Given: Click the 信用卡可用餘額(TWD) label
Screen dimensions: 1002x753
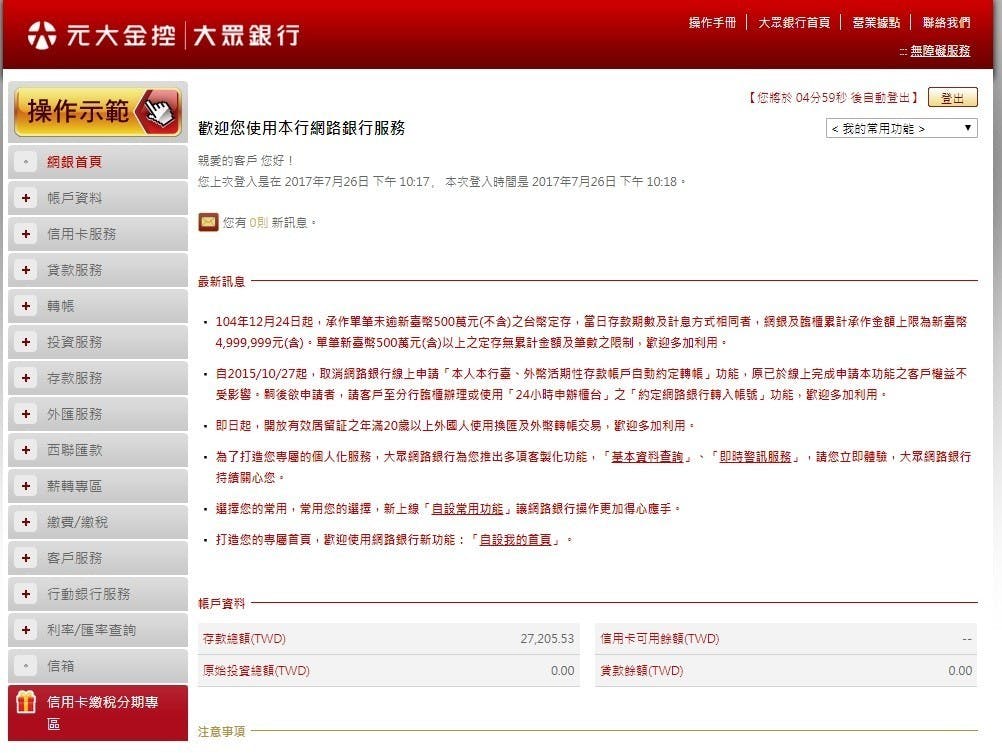Looking at the screenshot, I should coord(660,639).
